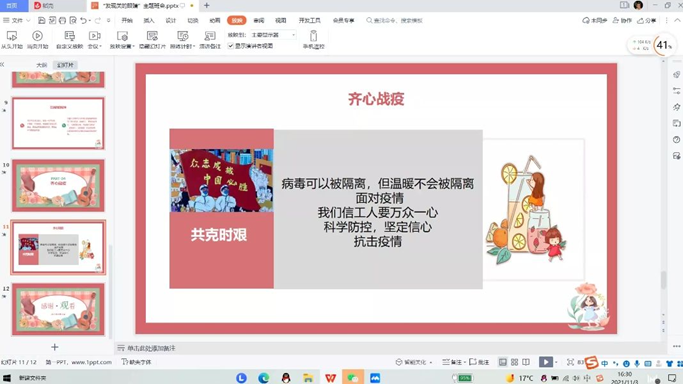Open the display monitor combo box
The image size is (683, 384).
[273, 34]
